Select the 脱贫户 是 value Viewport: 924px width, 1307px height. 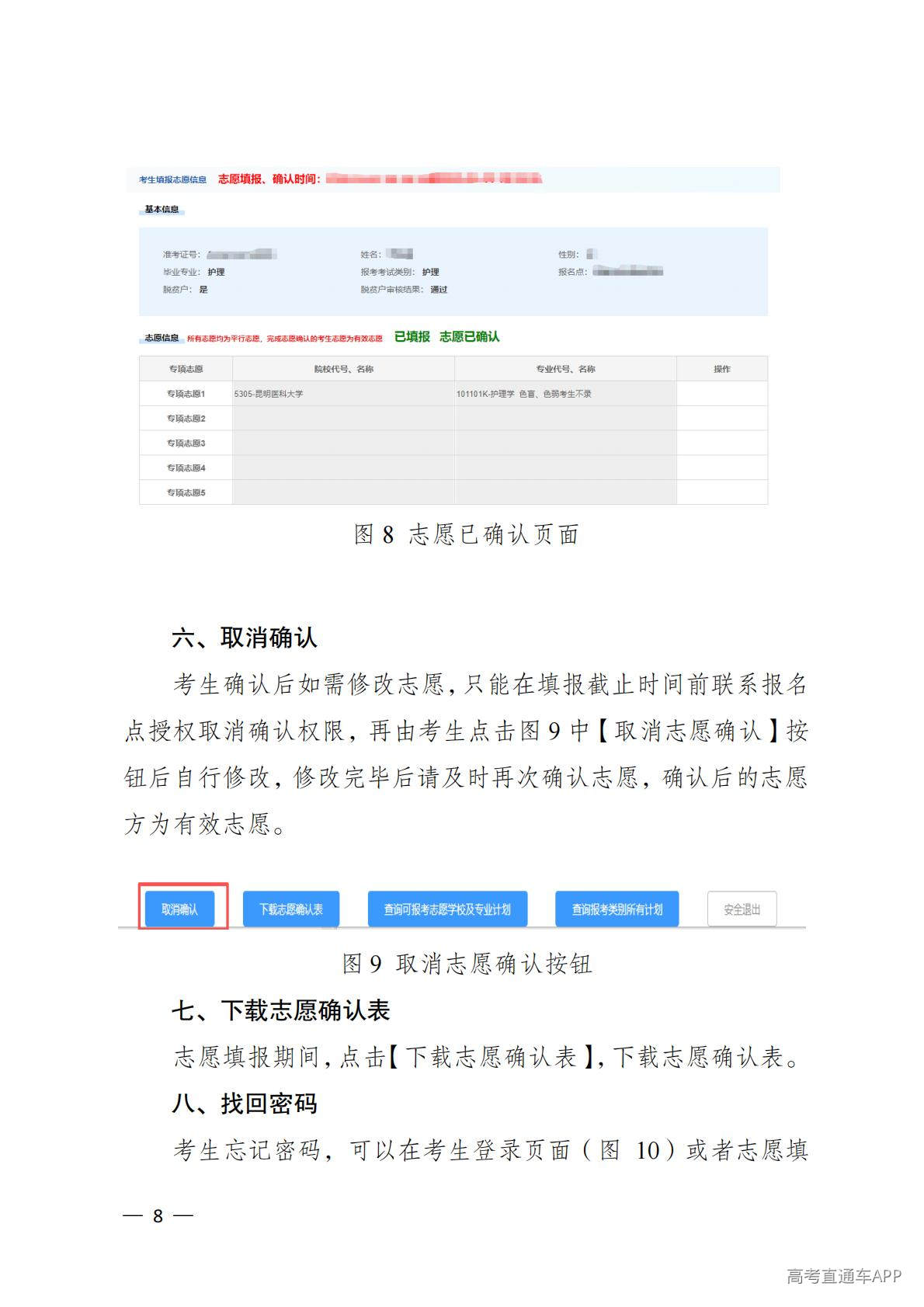(x=203, y=290)
